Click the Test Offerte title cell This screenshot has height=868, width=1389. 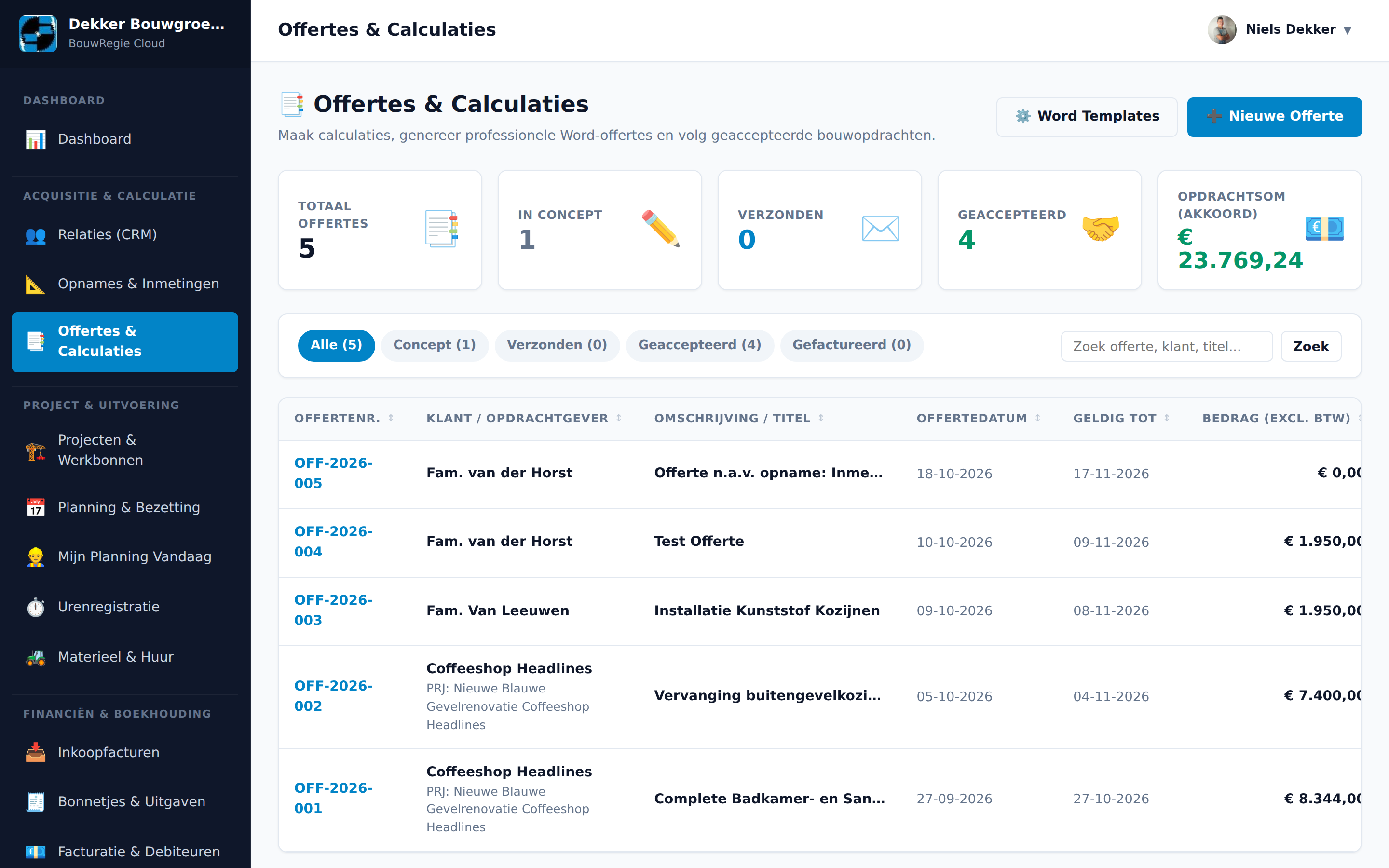tap(699, 542)
